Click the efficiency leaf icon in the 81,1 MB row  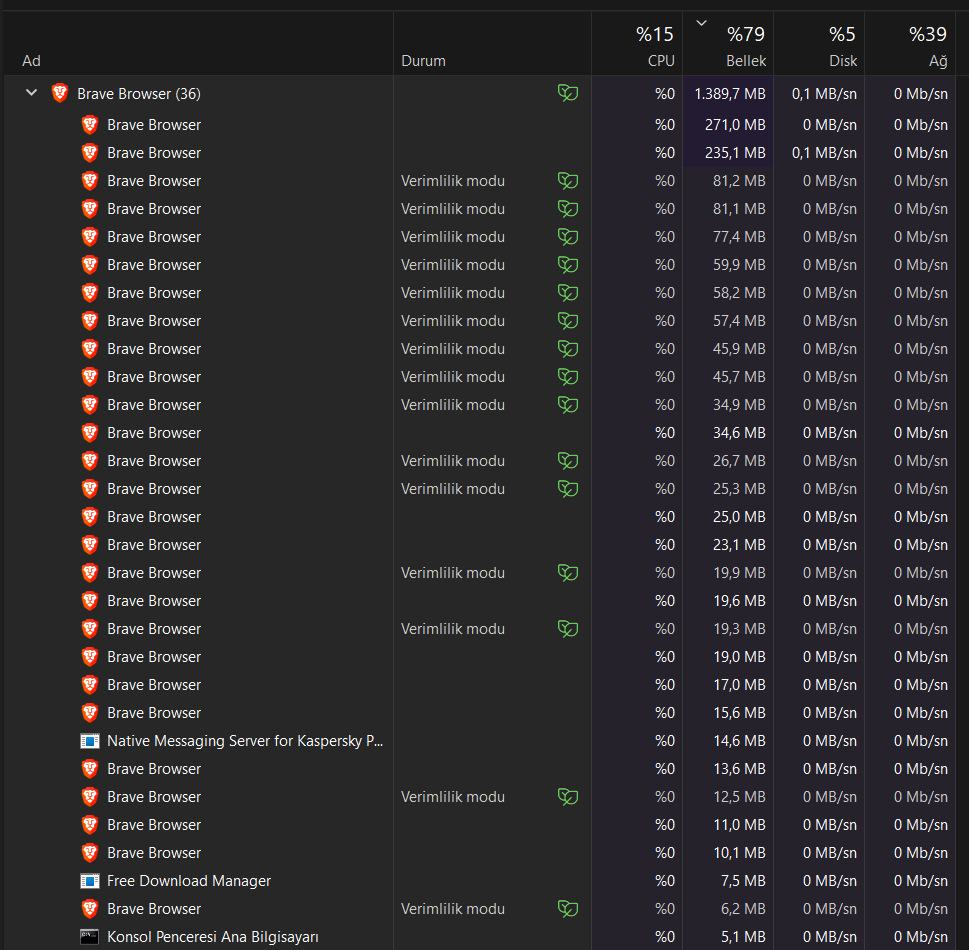click(568, 209)
